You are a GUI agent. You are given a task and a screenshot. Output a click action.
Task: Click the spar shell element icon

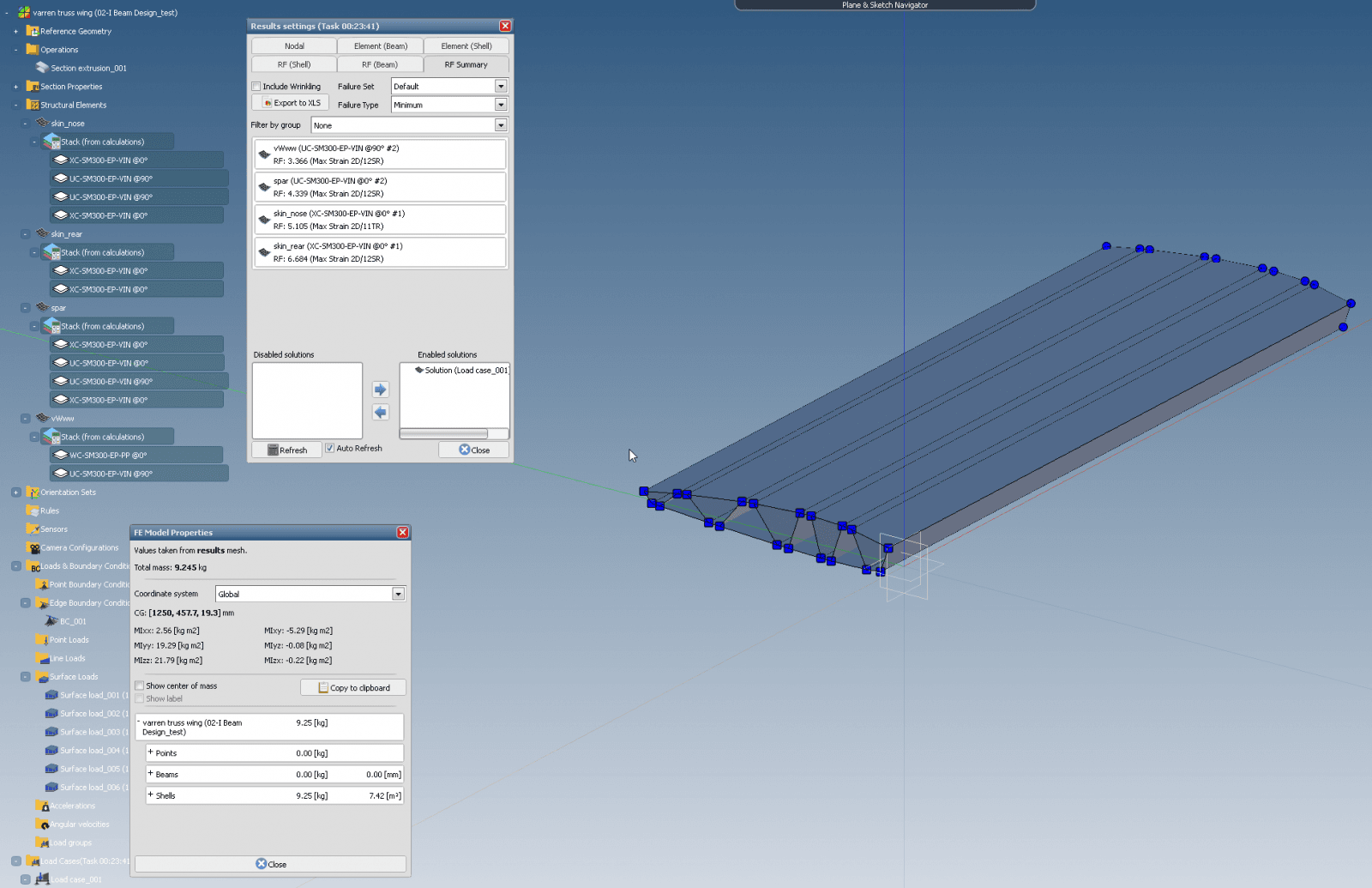(x=42, y=307)
